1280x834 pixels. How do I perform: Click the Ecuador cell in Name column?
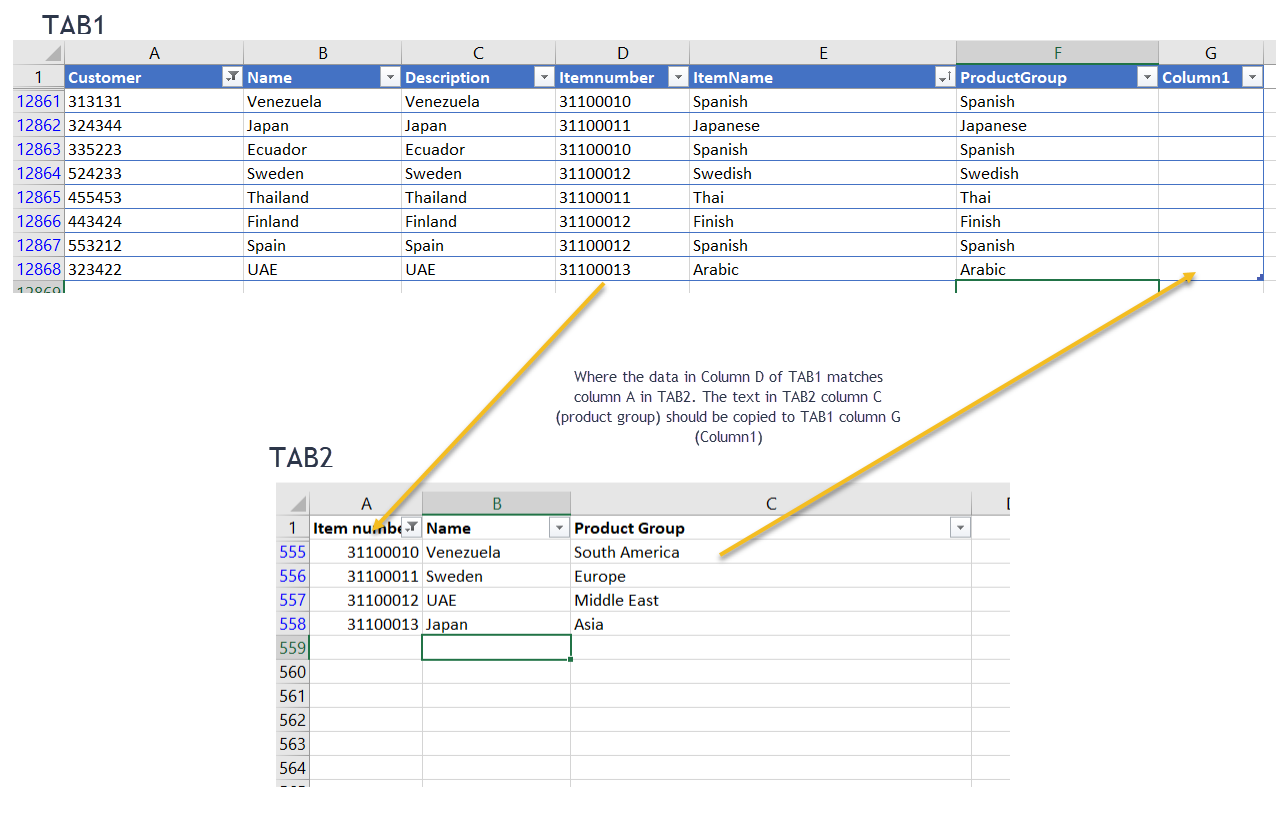(x=322, y=149)
